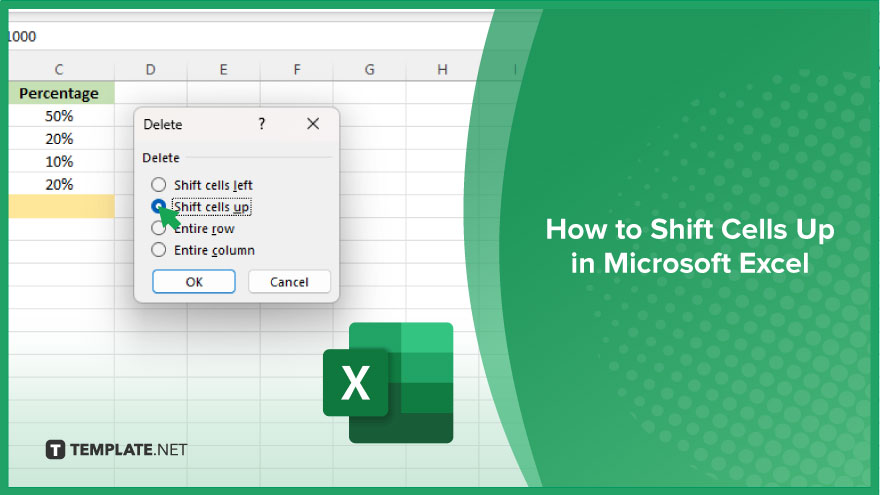880x495 pixels.
Task: Select column F header
Action: pyautogui.click(x=296, y=70)
